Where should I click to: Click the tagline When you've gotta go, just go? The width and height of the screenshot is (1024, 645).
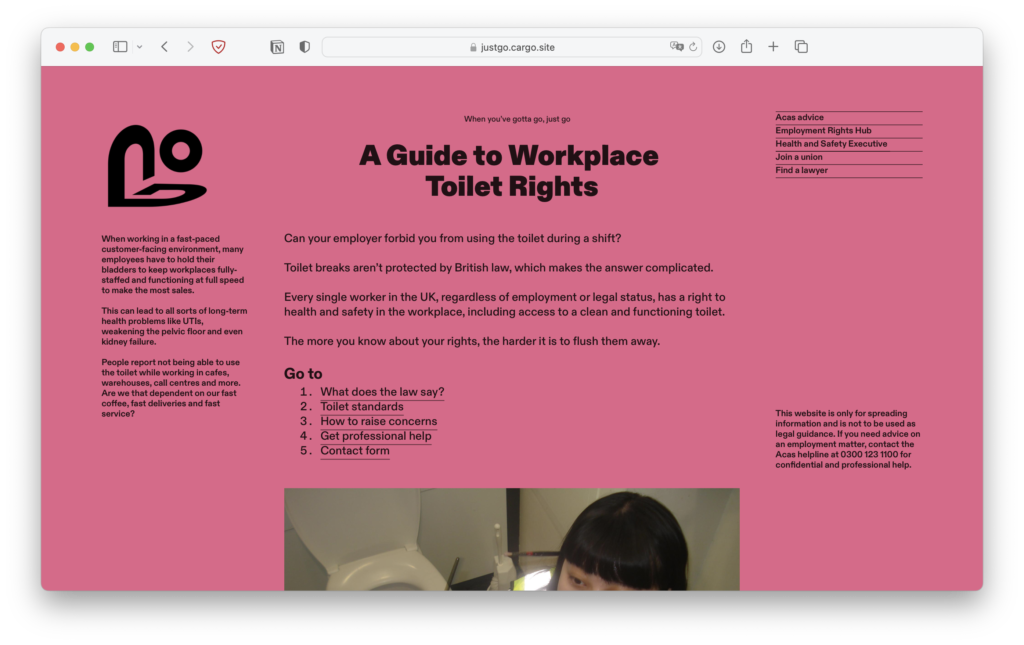coord(517,119)
